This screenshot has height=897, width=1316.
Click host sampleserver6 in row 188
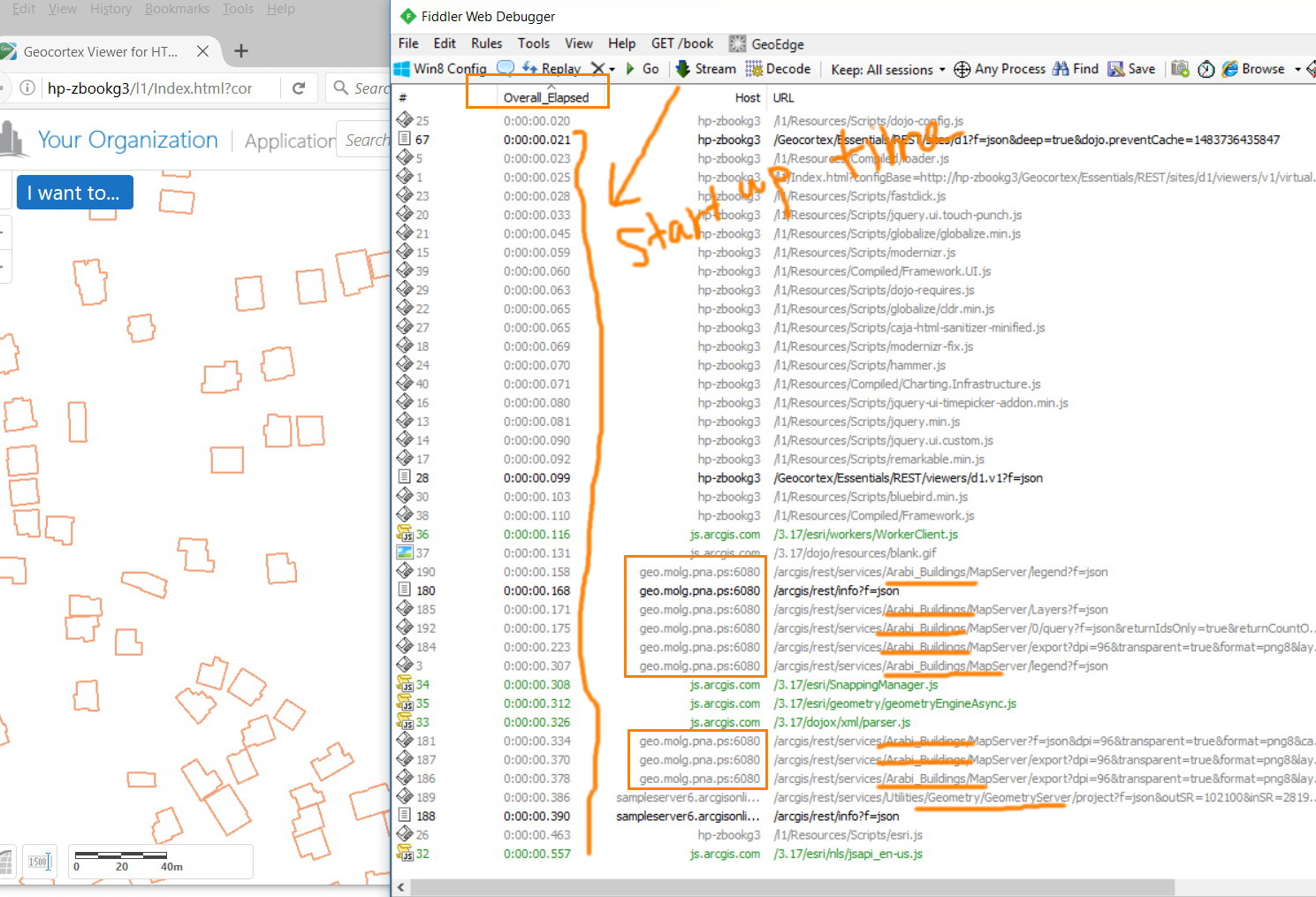click(x=688, y=816)
